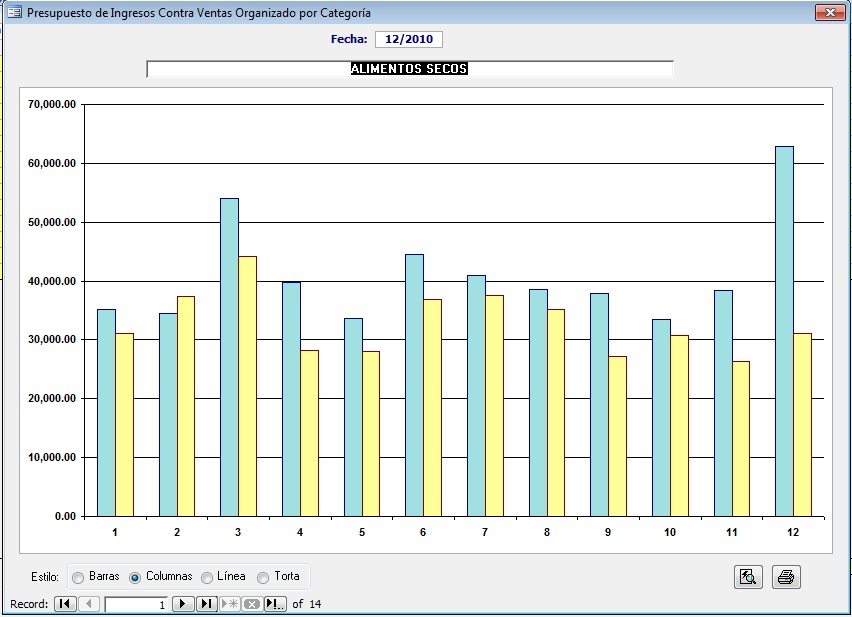Click the yellow column for month 12

(802, 425)
